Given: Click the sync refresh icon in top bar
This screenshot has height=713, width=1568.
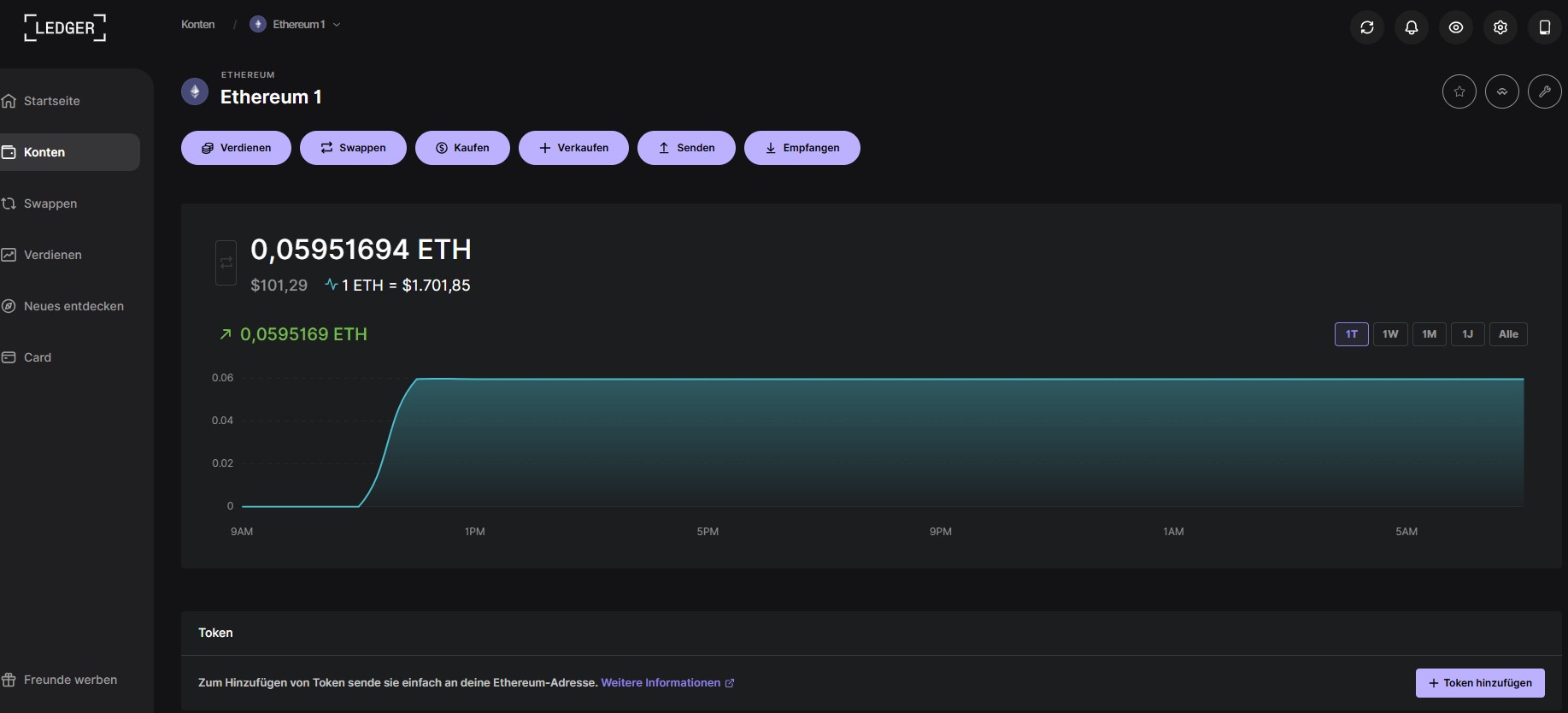Looking at the screenshot, I should [x=1367, y=27].
